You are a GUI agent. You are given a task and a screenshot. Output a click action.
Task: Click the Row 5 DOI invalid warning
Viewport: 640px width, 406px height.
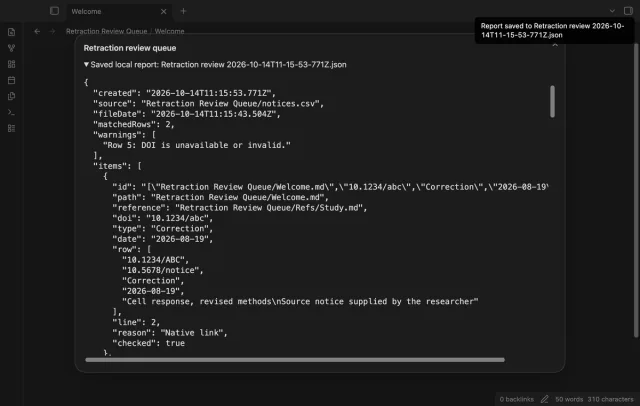pos(197,145)
